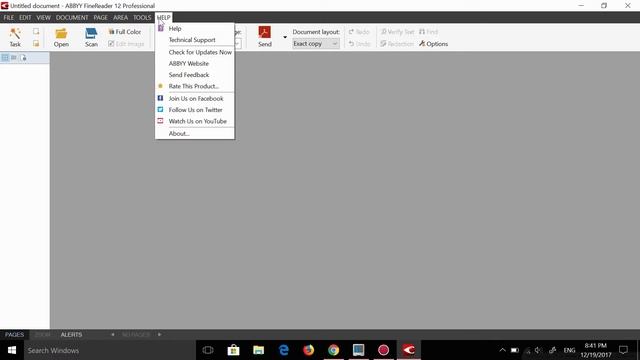Screen dimensions: 640x360
Task: Click the Undo button
Action: point(359,44)
